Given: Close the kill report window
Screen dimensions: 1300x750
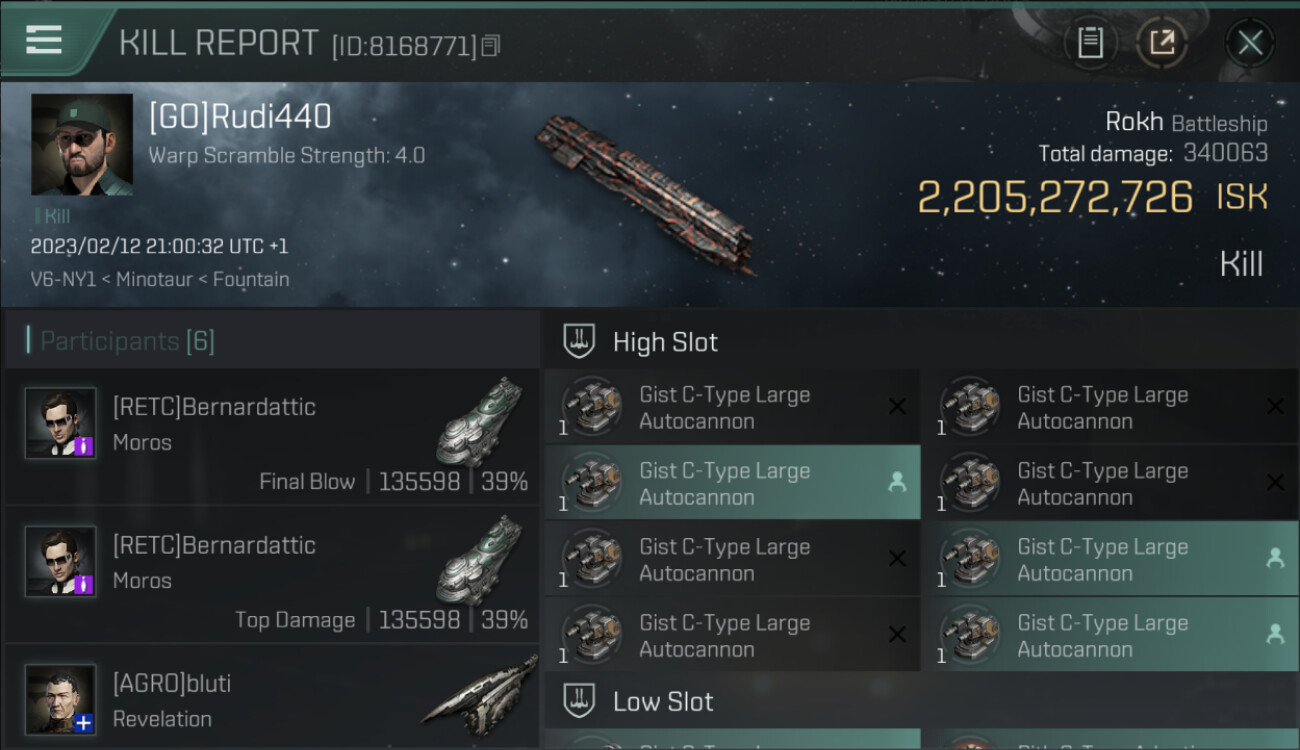Looking at the screenshot, I should pos(1249,43).
